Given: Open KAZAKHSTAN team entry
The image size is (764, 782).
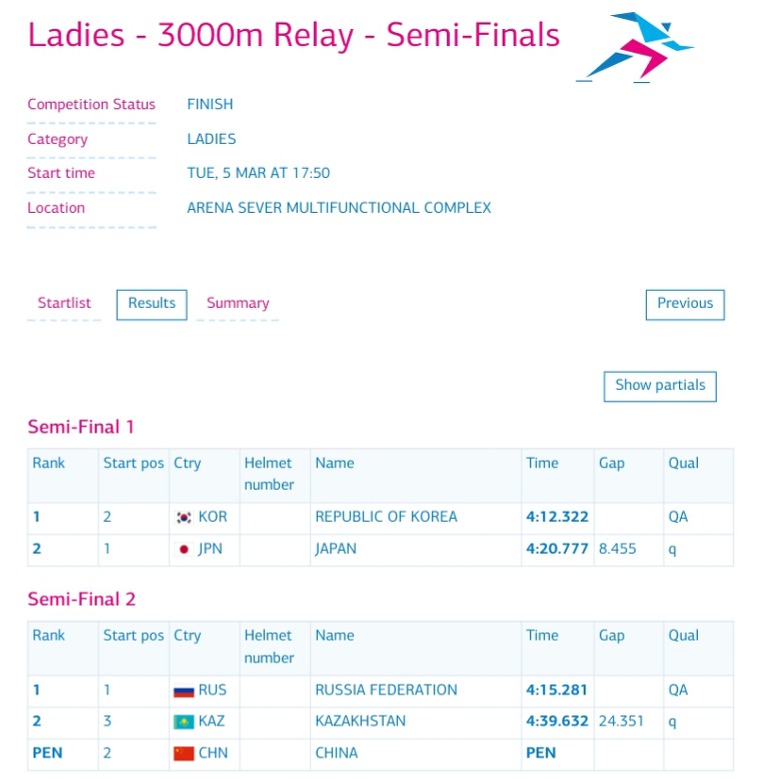Looking at the screenshot, I should pyautogui.click(x=360, y=721).
